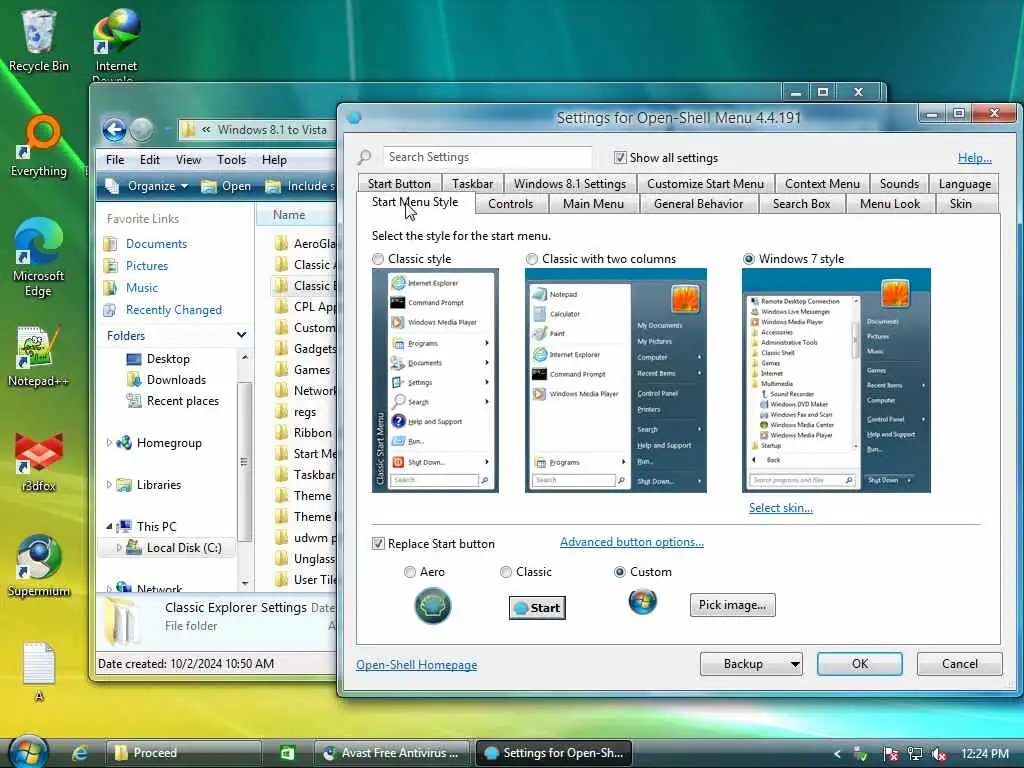Launch the Everything search desktop icon
This screenshot has width=1024, height=768.
coord(39,147)
